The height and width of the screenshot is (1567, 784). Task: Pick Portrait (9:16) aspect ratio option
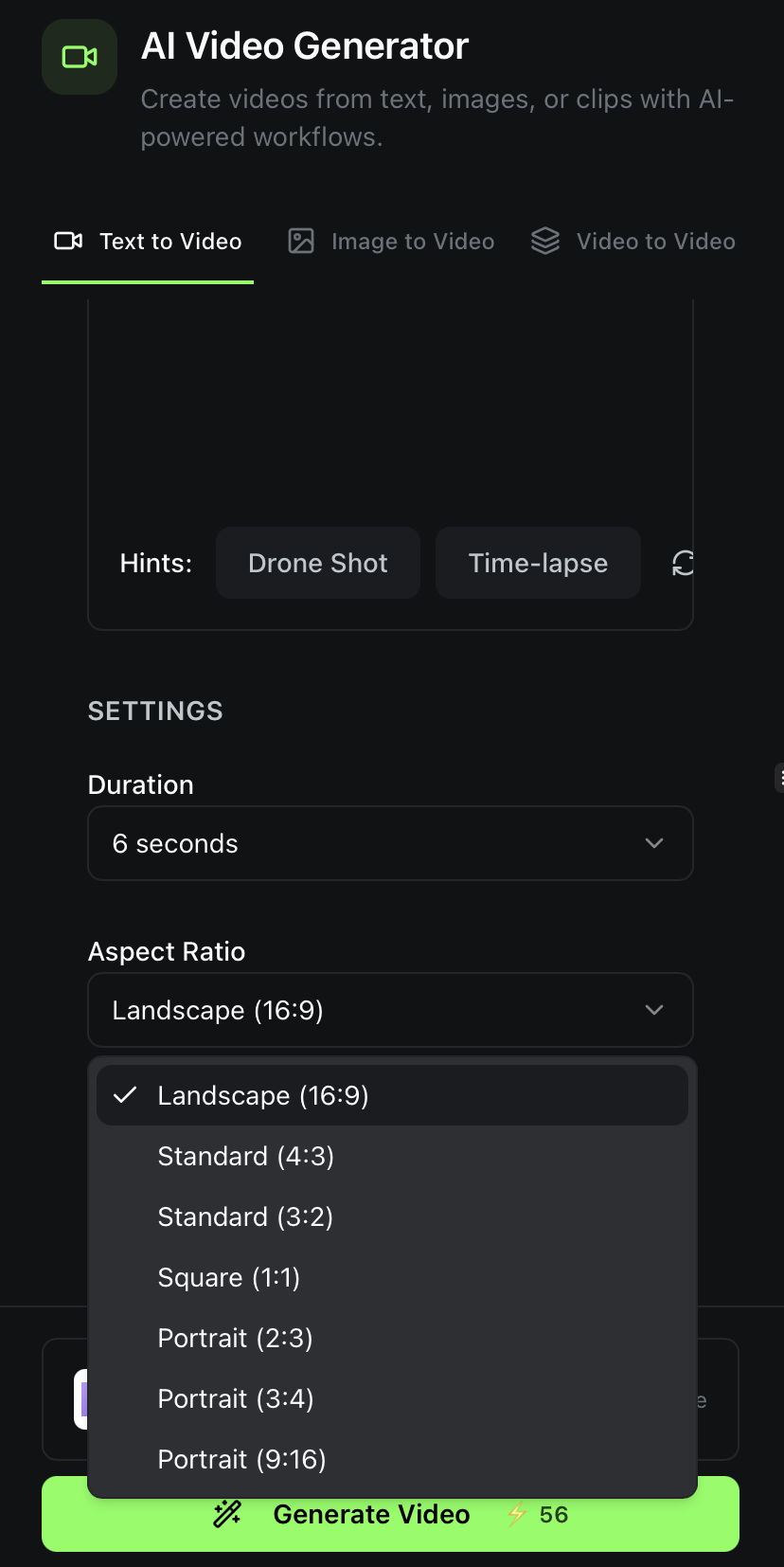[241, 1459]
